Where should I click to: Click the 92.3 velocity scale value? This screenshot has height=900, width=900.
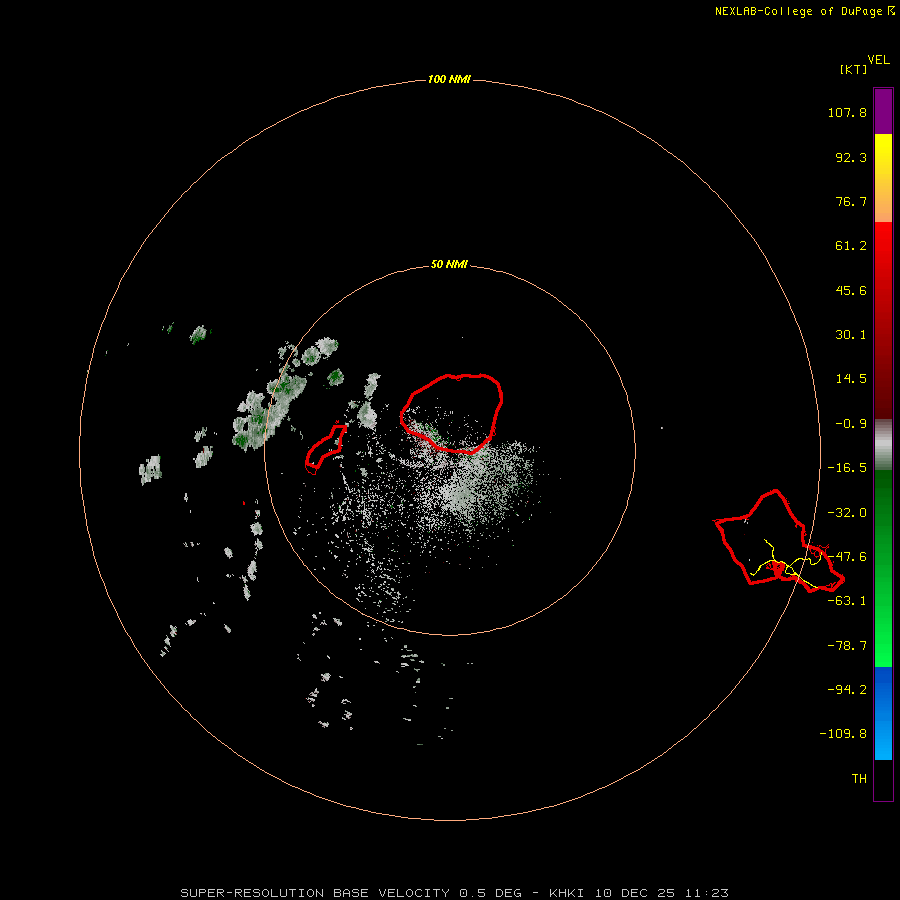851,157
